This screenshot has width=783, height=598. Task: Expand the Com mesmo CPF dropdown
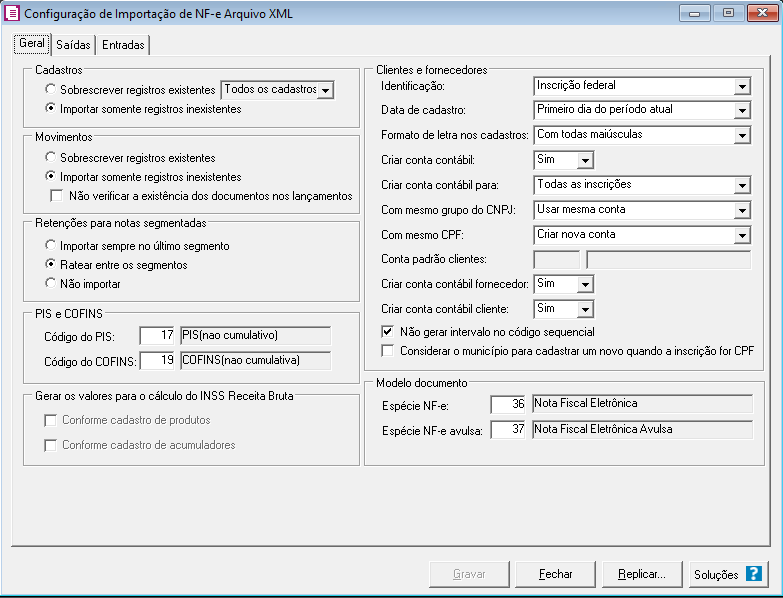[x=741, y=235]
